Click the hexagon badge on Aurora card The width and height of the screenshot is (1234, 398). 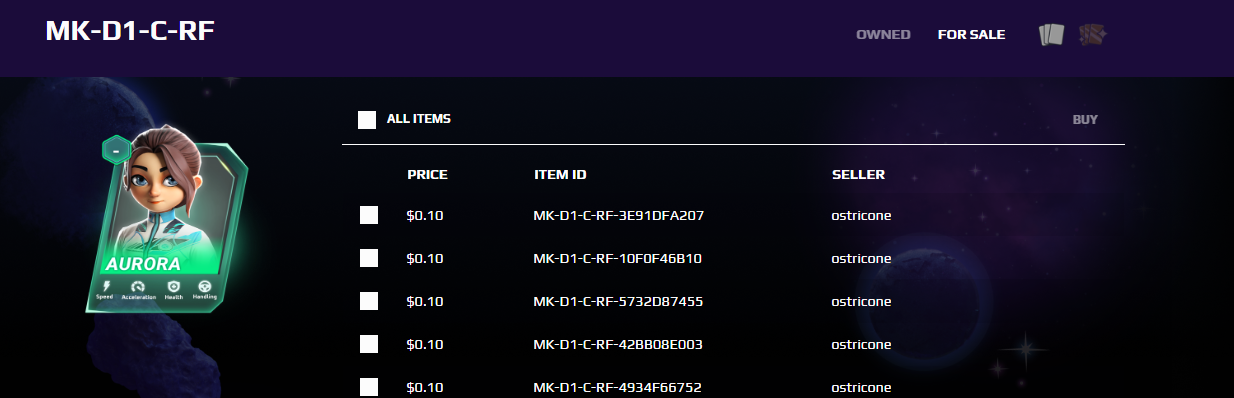pyautogui.click(x=117, y=150)
